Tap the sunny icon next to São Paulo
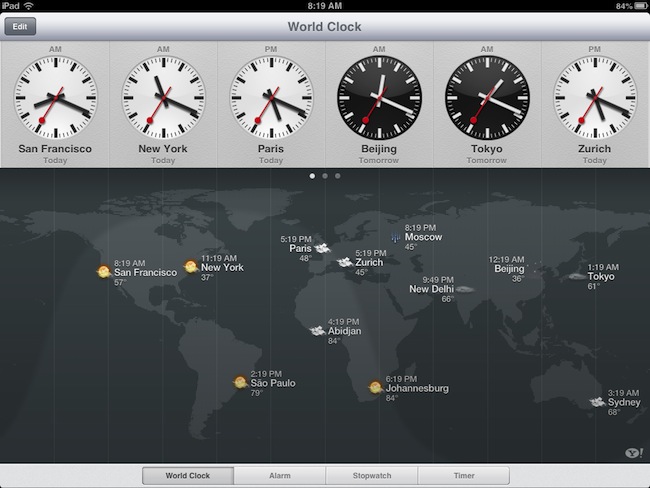Viewport: 650px width, 488px height. (240, 382)
